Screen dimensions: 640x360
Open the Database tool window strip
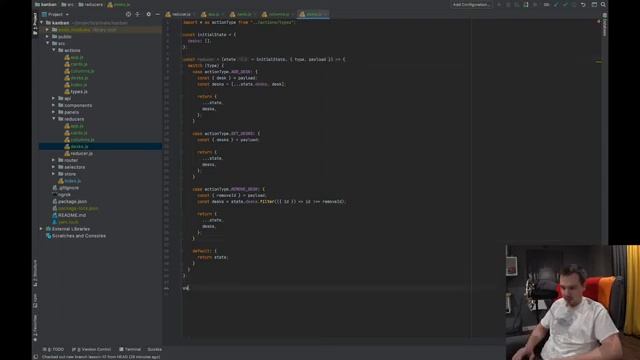(x=604, y=25)
